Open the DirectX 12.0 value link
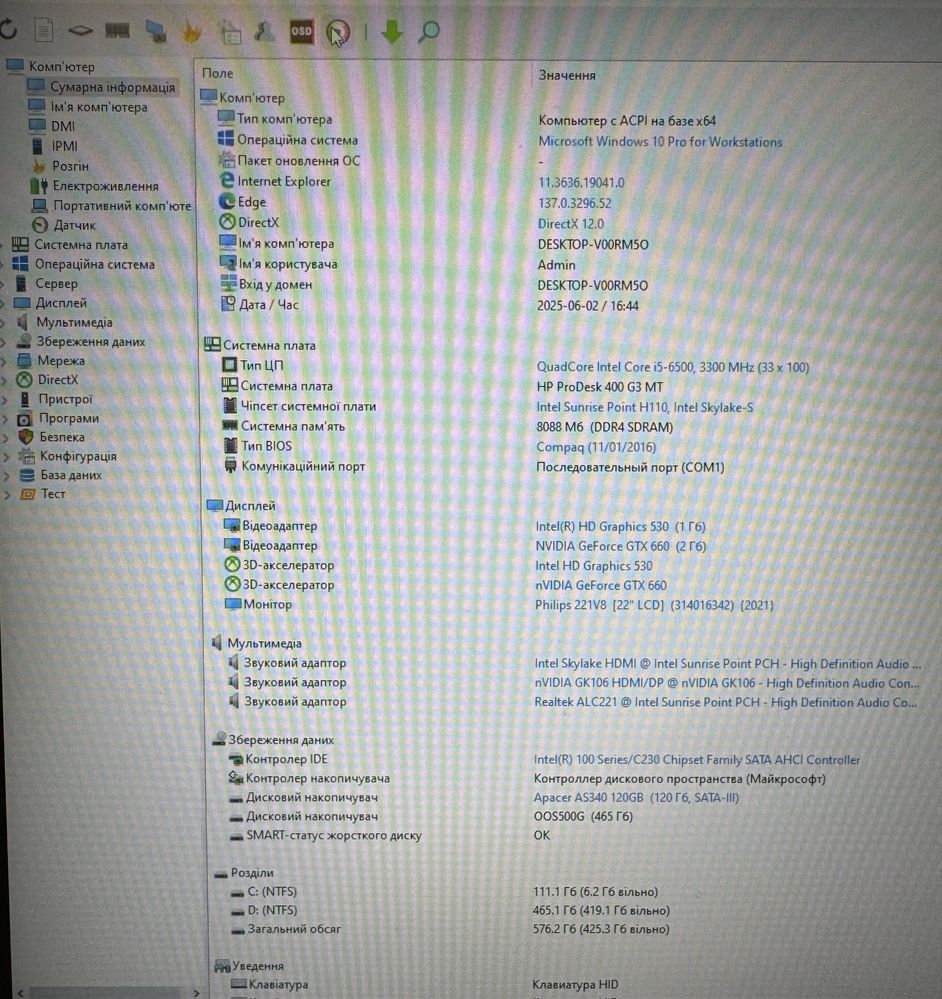Screen dimensions: 942x999 pyautogui.click(x=571, y=224)
